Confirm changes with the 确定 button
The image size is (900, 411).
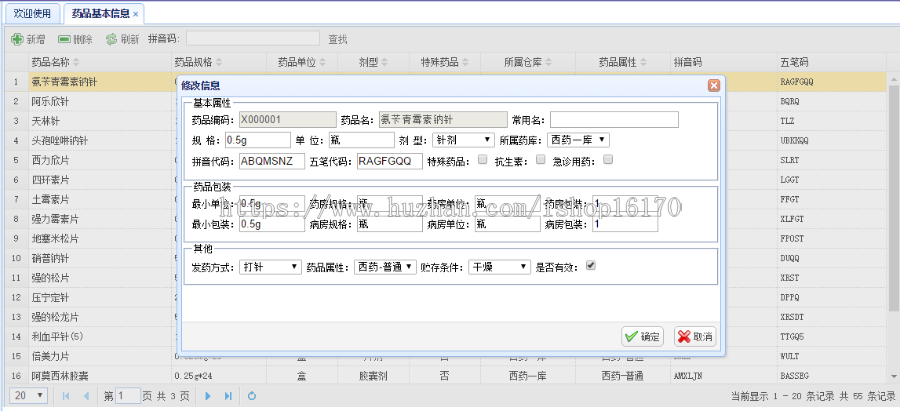(642, 336)
